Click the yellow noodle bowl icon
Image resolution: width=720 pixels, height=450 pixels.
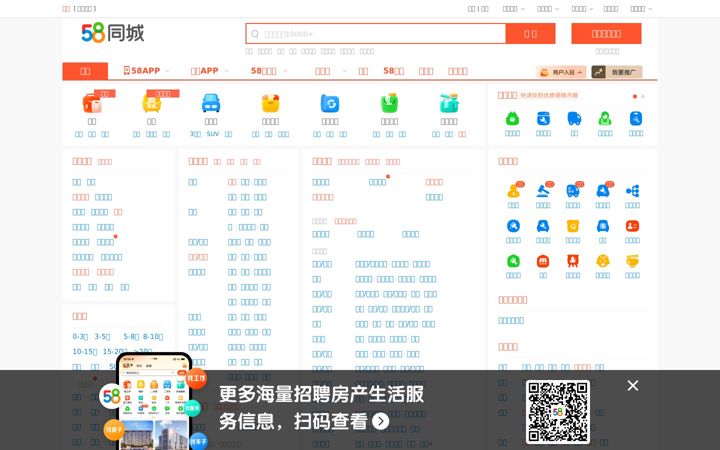point(632,261)
